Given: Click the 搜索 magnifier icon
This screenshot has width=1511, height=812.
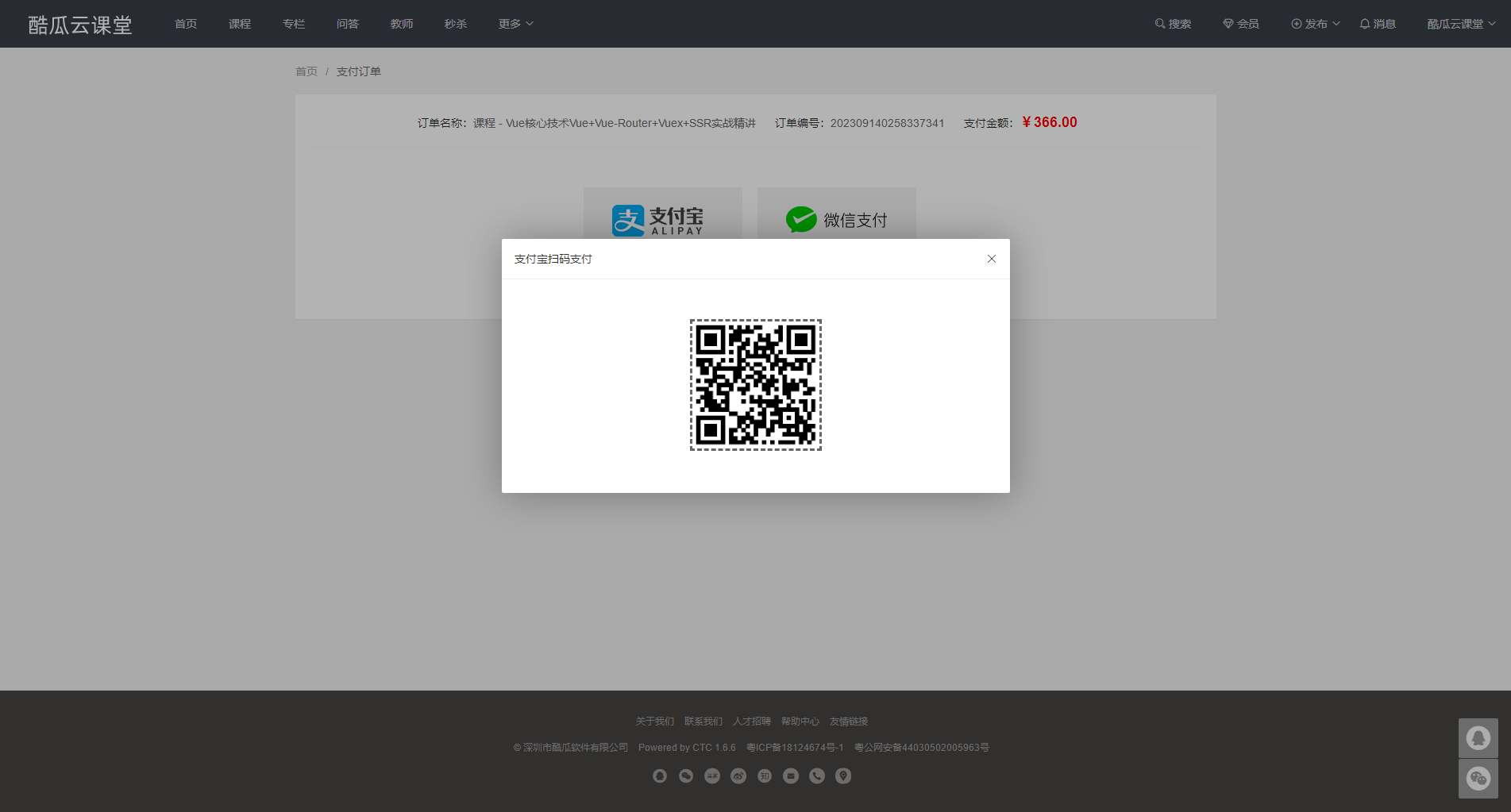Looking at the screenshot, I should pos(1160,24).
